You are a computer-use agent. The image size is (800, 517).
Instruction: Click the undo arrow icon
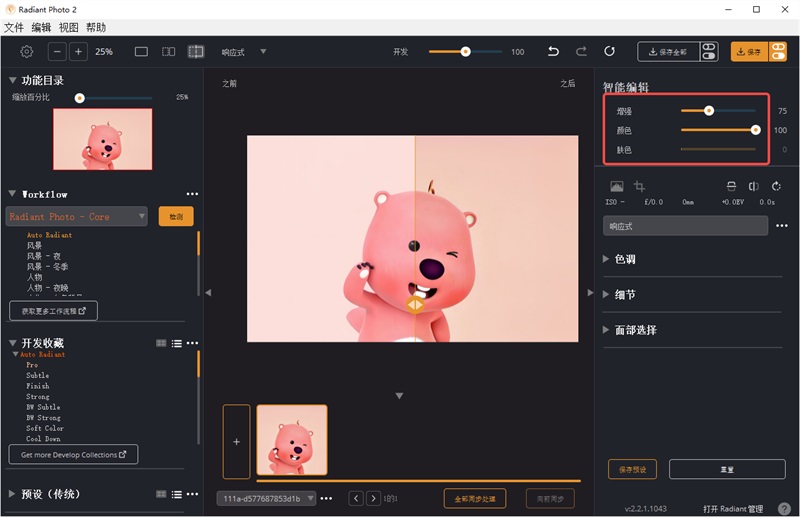(554, 52)
